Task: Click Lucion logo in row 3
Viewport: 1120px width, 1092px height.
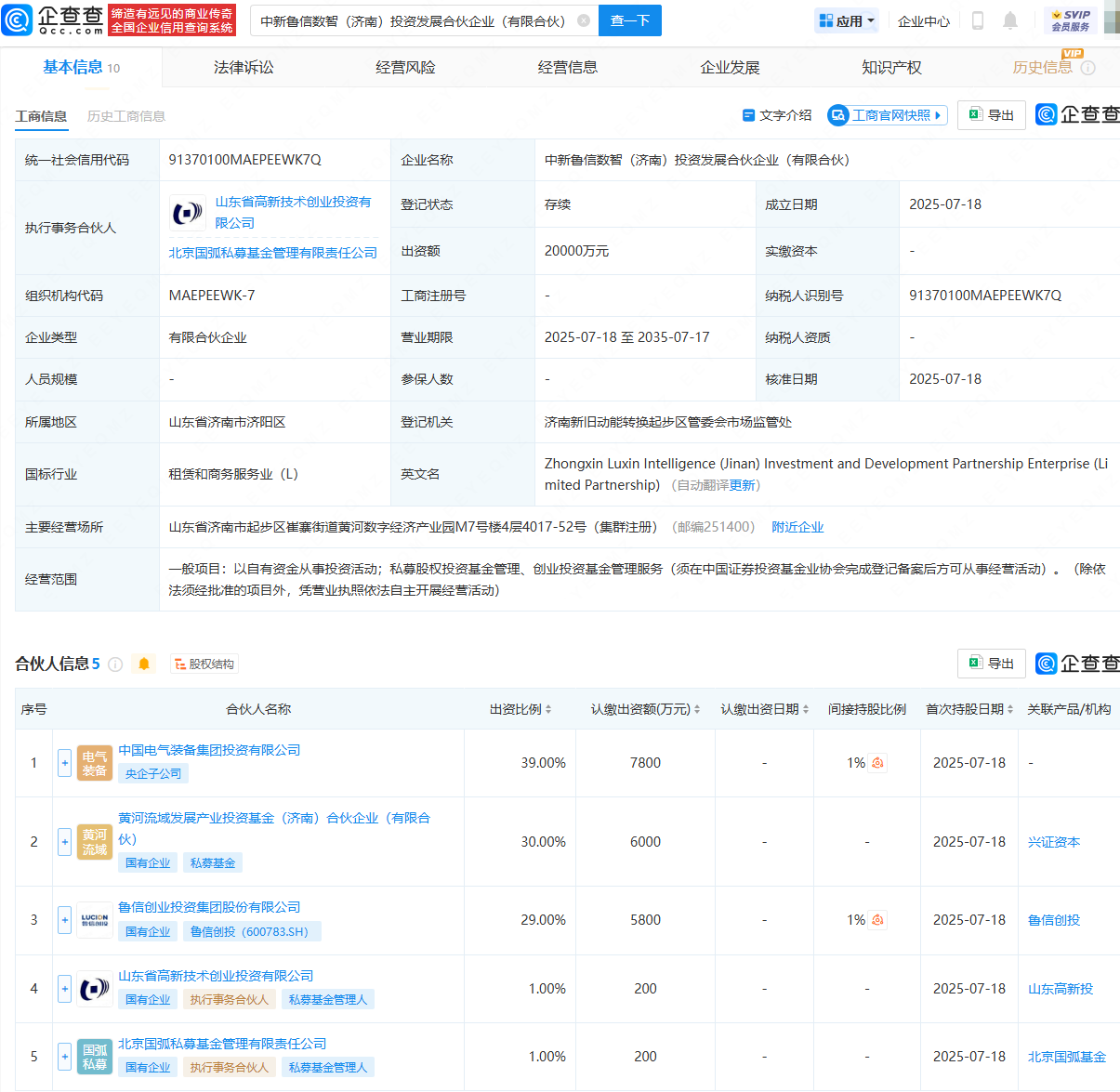Action: (x=95, y=920)
